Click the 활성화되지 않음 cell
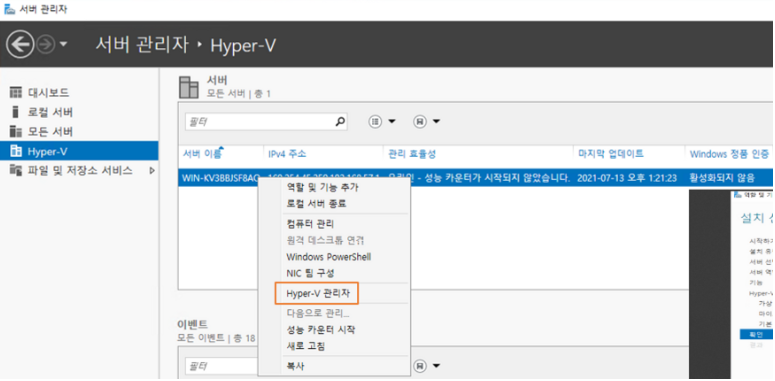The height and width of the screenshot is (381, 775). [x=722, y=177]
